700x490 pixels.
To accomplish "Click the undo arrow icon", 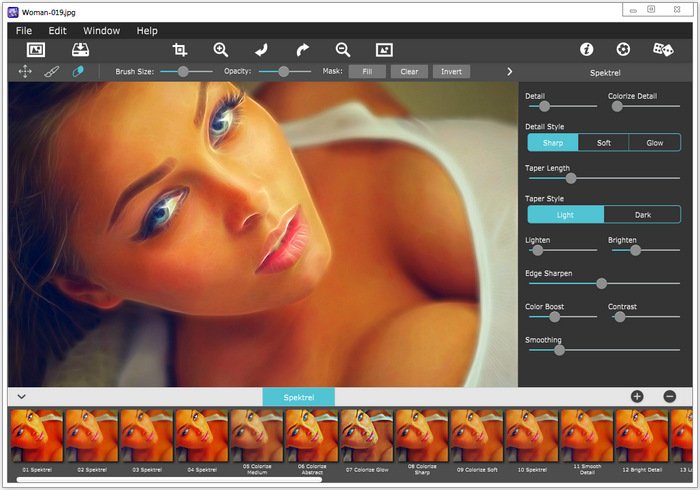I will click(x=262, y=50).
